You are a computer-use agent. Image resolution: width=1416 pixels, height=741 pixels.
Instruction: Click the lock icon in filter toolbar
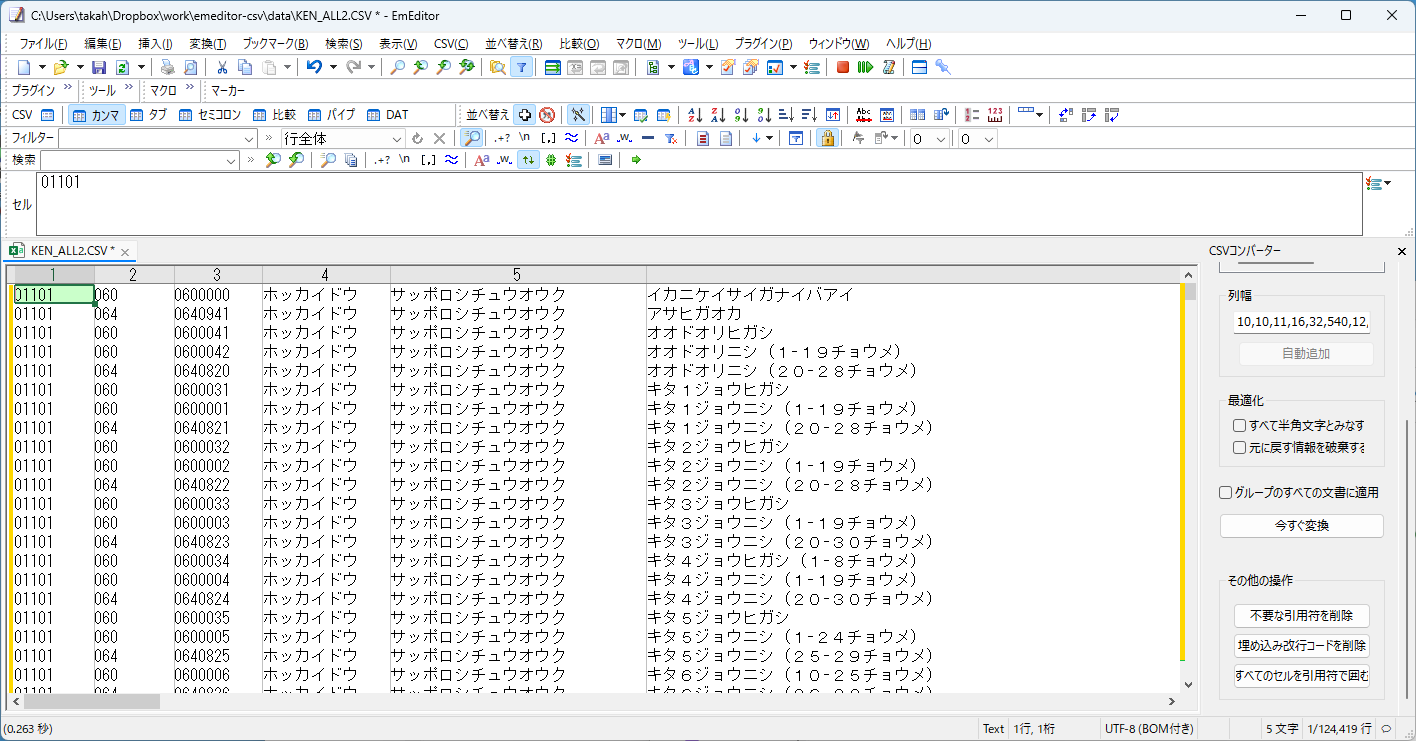coord(826,138)
